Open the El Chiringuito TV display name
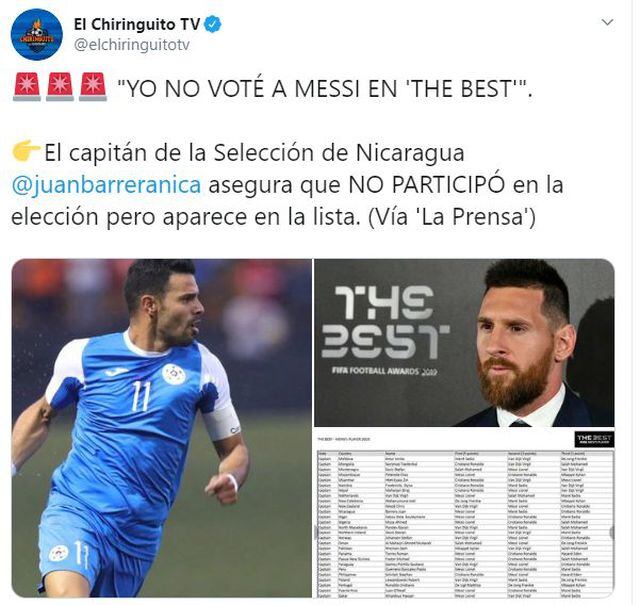The image size is (640, 605). tap(137, 24)
